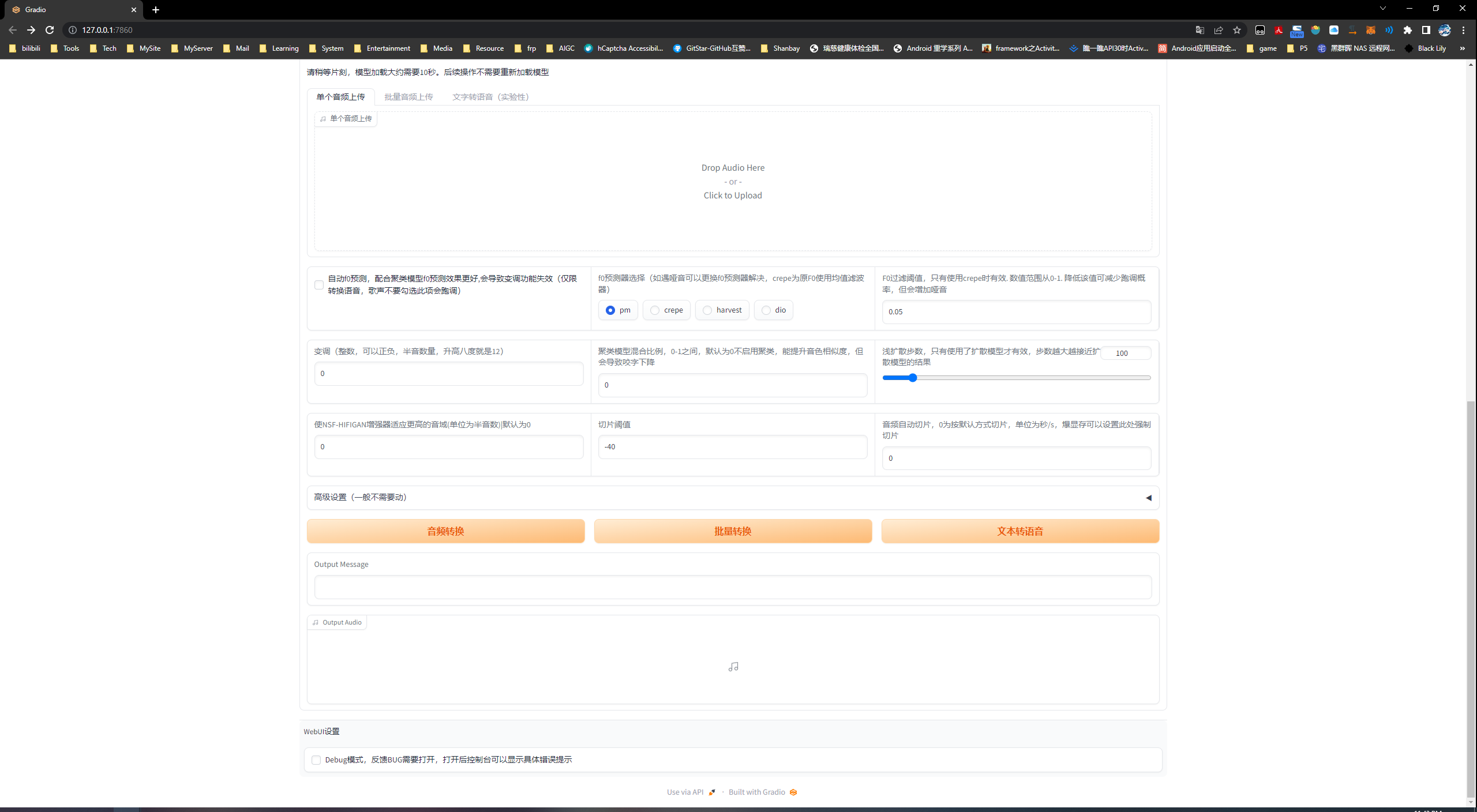This screenshot has width=1477, height=812.
Task: Open the browser side panel icon
Action: [x=1426, y=30]
